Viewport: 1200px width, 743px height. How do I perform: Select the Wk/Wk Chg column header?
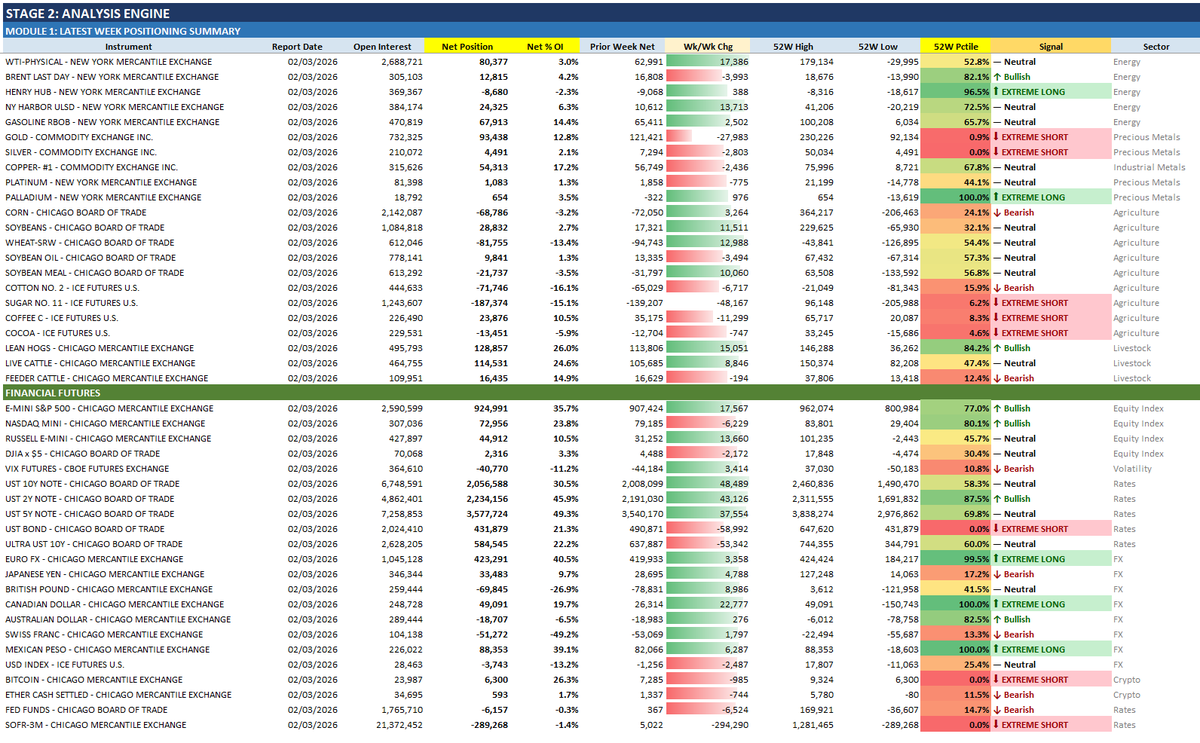(708, 46)
